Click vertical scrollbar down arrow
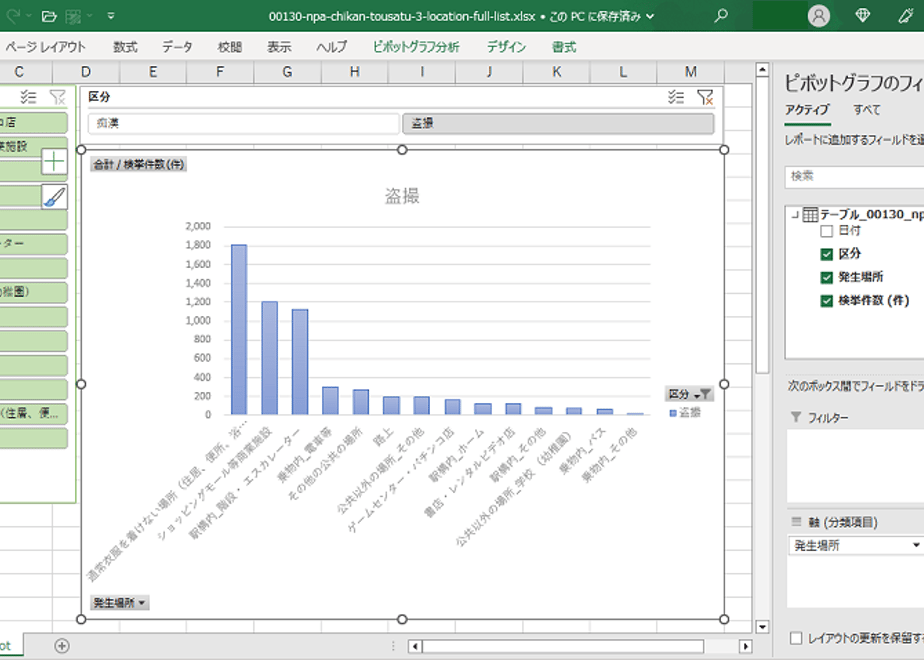This screenshot has width=924, height=660. click(762, 626)
